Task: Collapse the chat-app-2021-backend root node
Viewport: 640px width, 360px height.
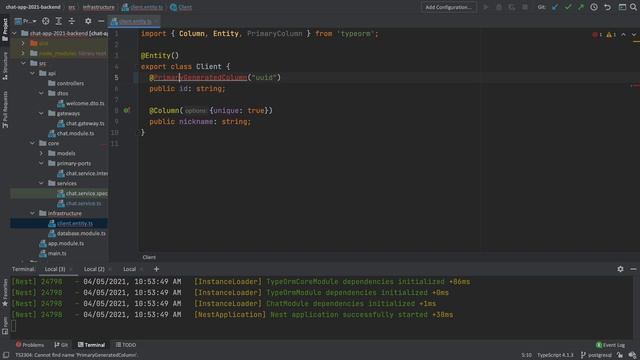Action: pyautogui.click(x=14, y=33)
